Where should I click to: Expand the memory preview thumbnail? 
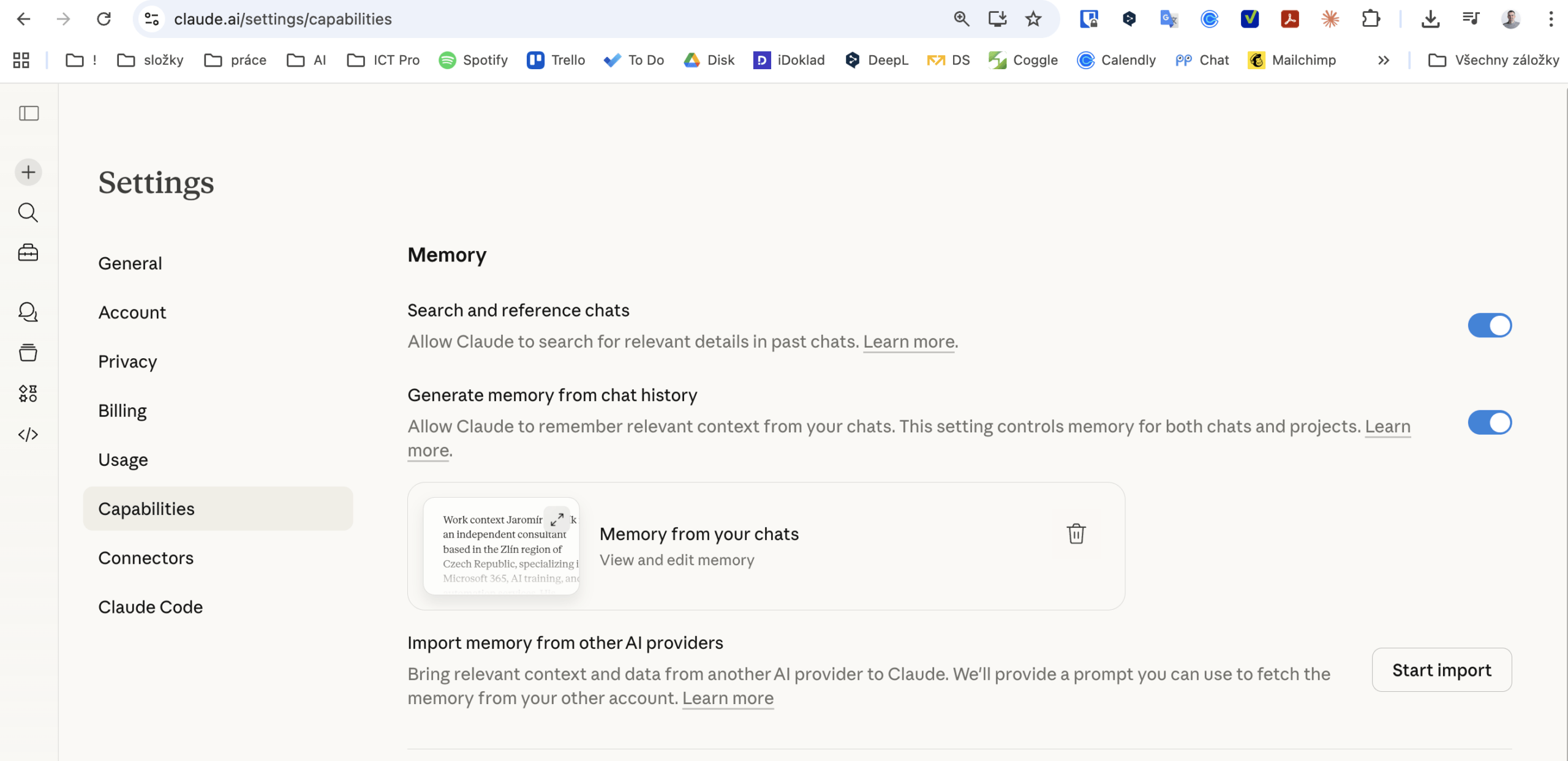click(557, 520)
